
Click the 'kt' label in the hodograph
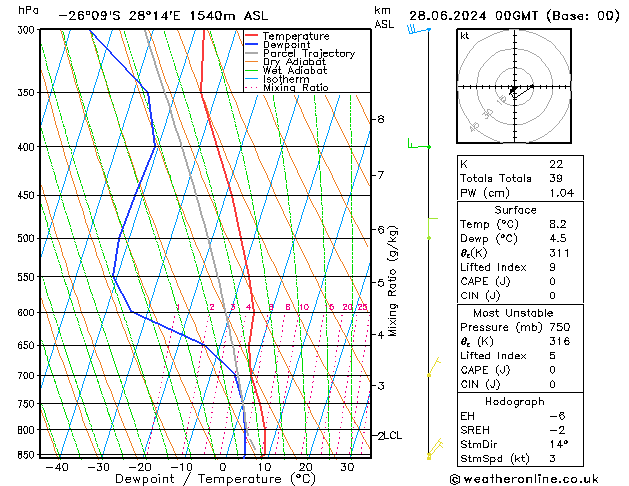[465, 36]
